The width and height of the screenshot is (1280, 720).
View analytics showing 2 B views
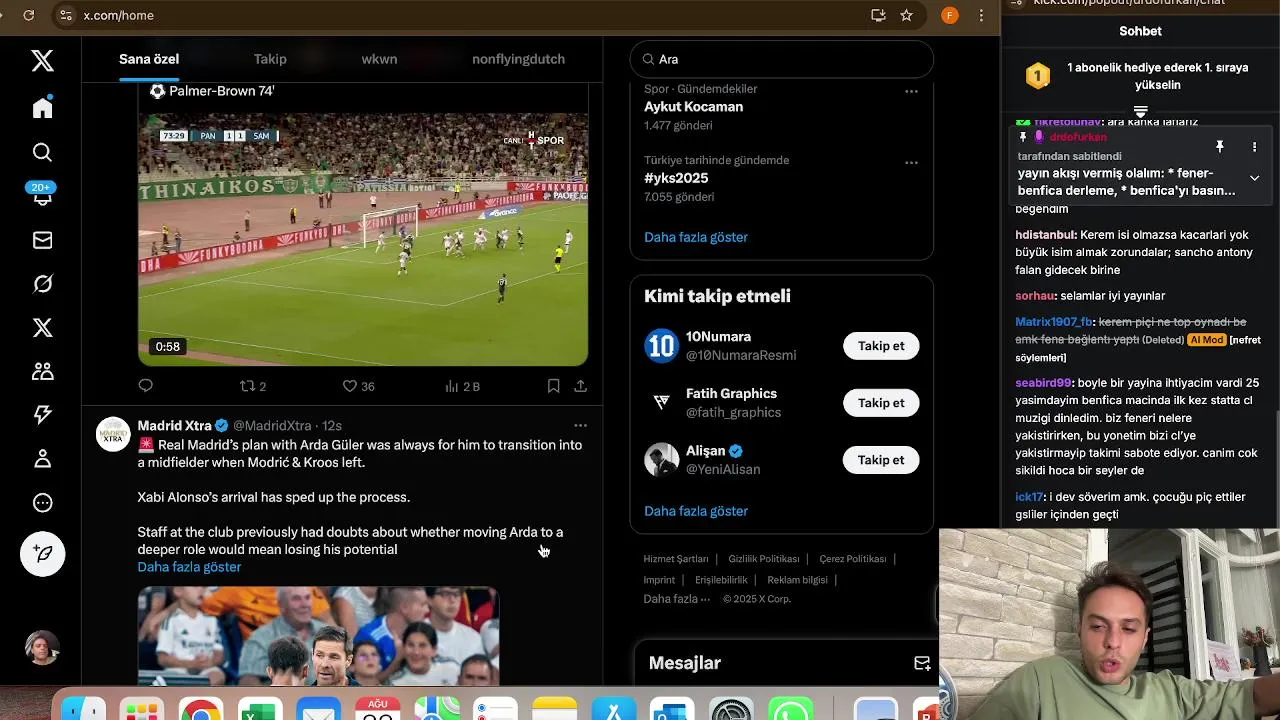(462, 386)
